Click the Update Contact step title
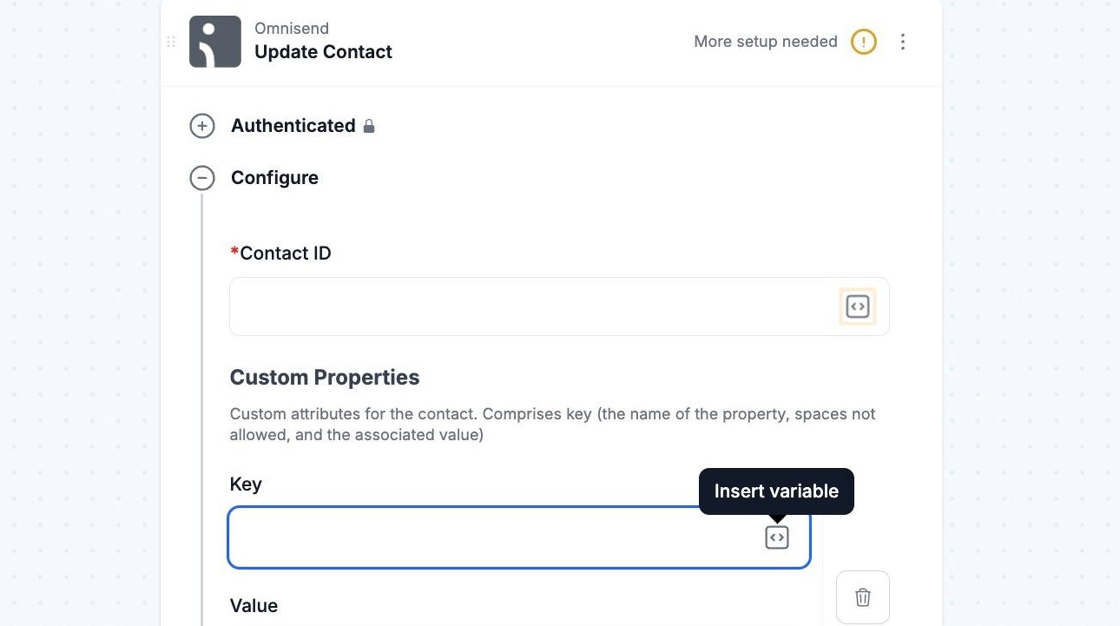The height and width of the screenshot is (626, 1120). coord(323,52)
